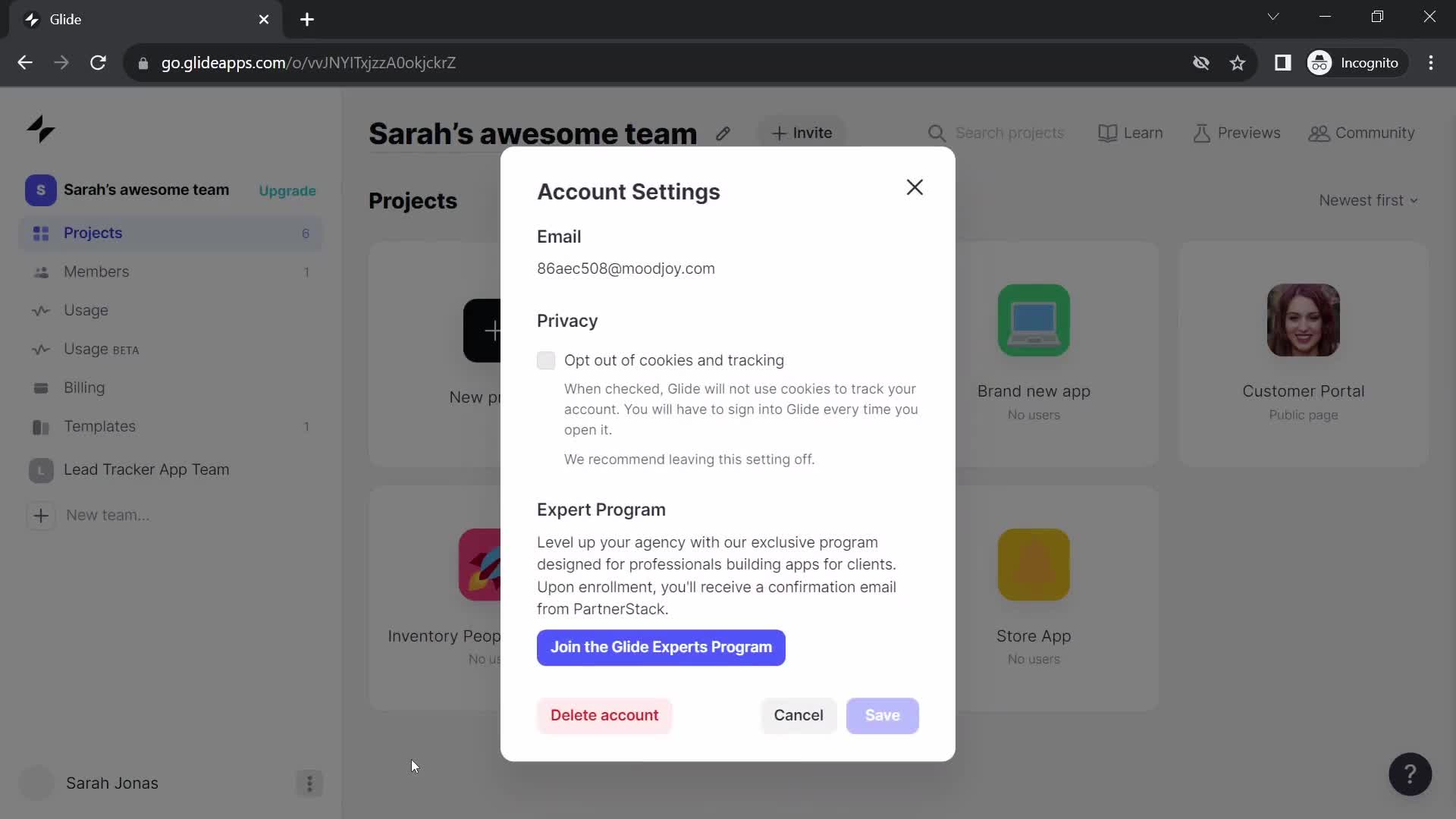Check the cookies and tracking opt-out box

pos(546,360)
